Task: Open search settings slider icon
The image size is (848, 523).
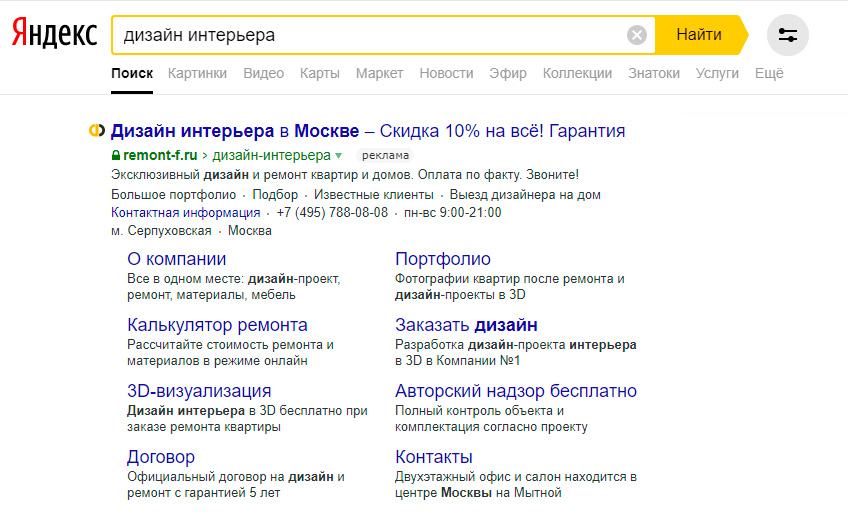Action: pos(787,35)
